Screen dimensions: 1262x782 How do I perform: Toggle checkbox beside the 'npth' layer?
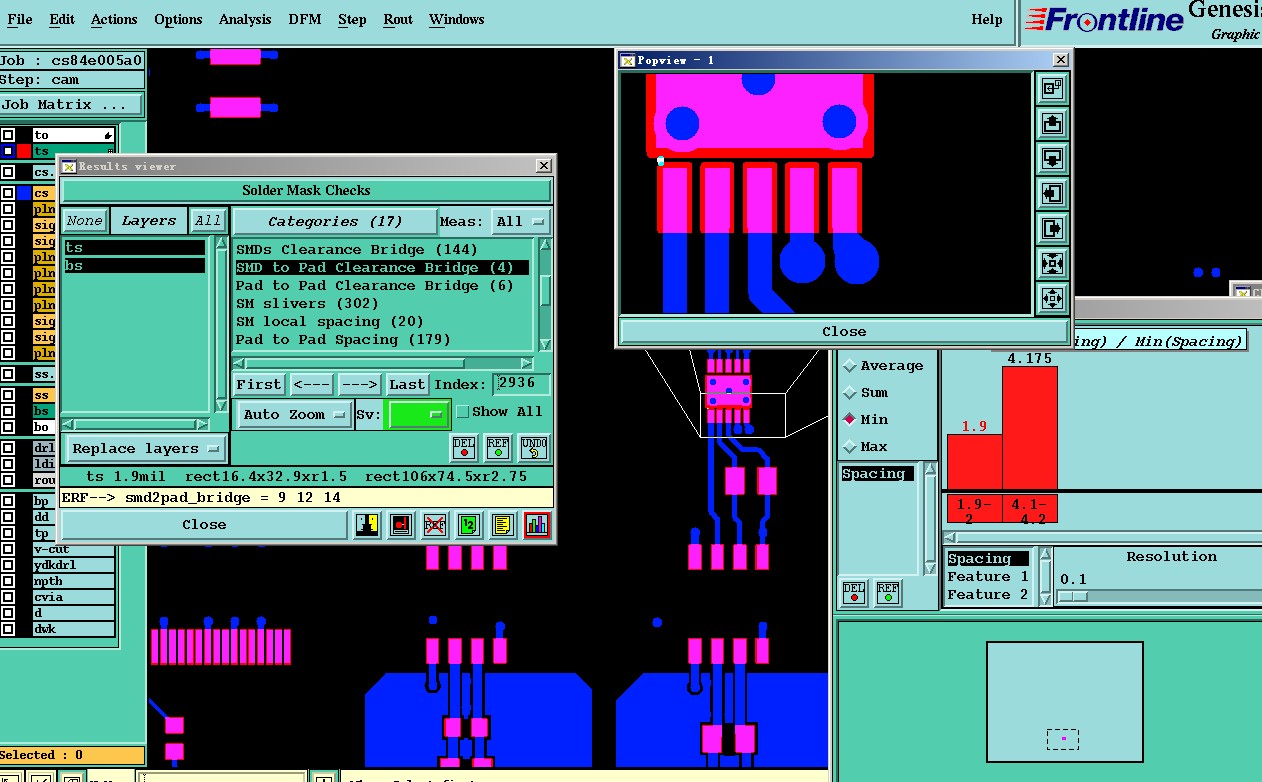point(8,581)
